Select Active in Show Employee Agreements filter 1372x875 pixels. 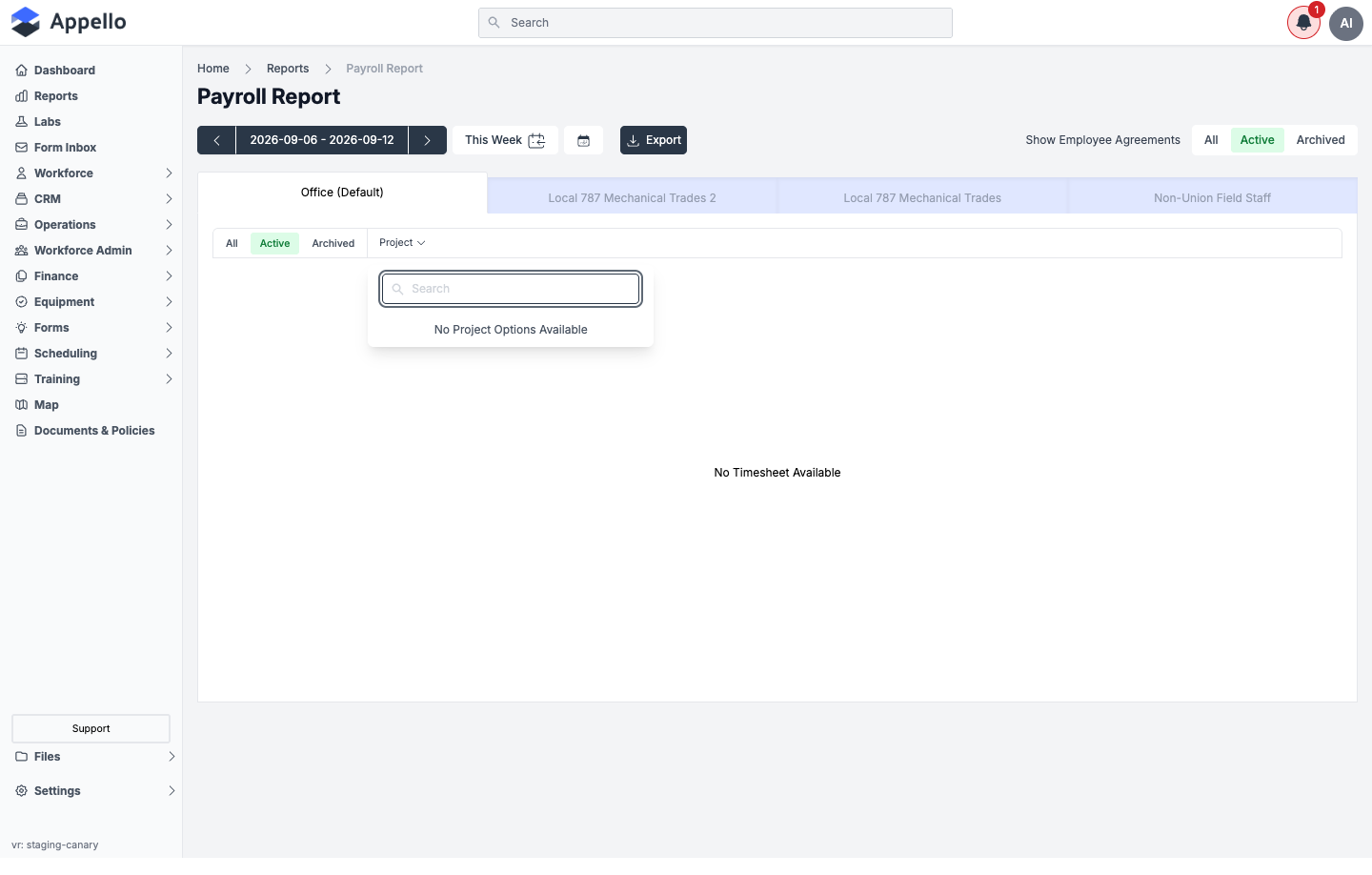pos(1258,140)
